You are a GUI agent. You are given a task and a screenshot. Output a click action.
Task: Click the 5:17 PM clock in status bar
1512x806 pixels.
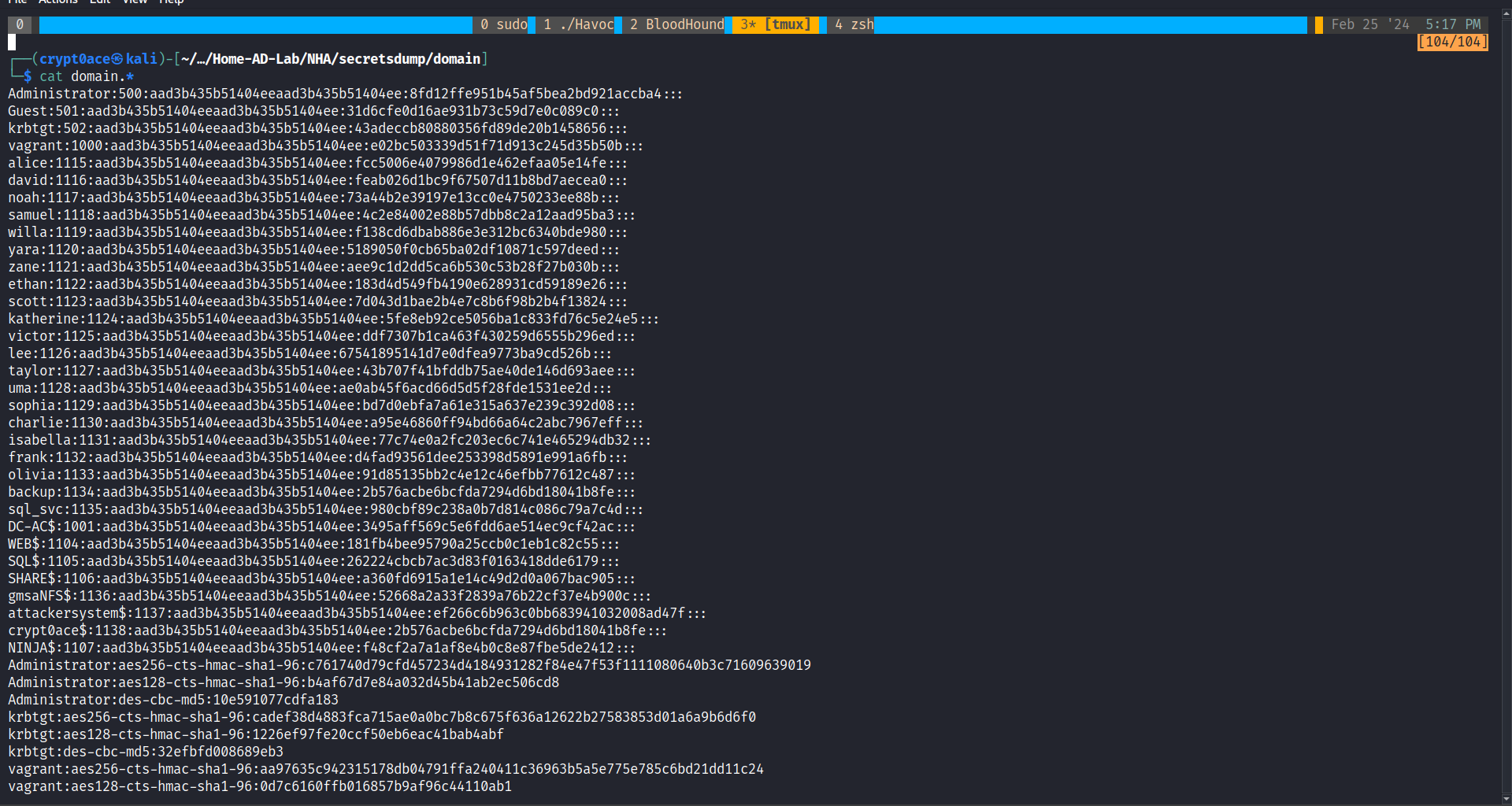(x=1452, y=24)
